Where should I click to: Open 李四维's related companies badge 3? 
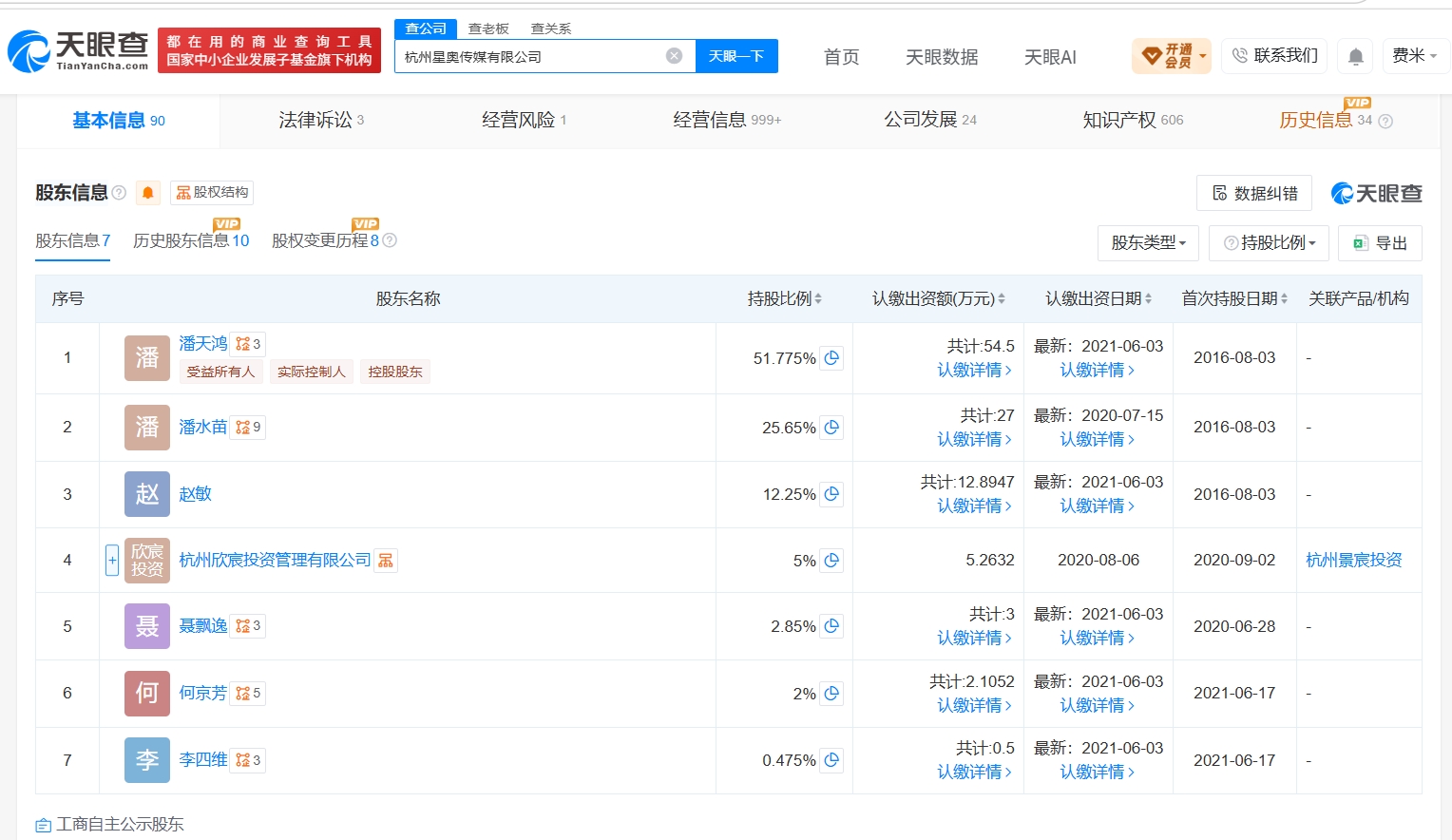248,760
